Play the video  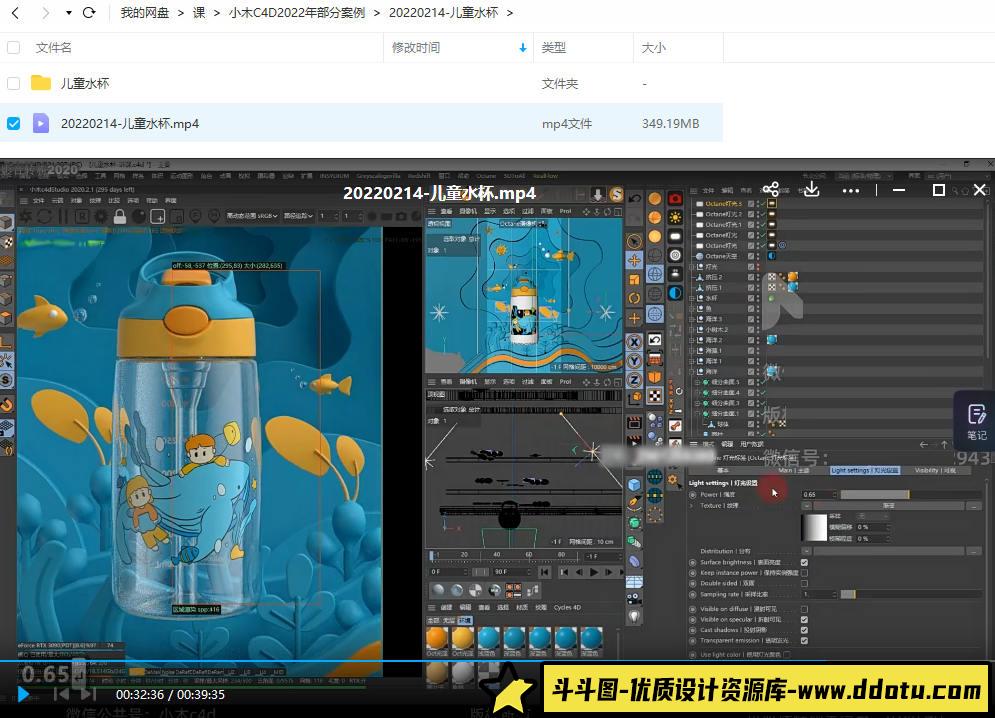tap(23, 694)
